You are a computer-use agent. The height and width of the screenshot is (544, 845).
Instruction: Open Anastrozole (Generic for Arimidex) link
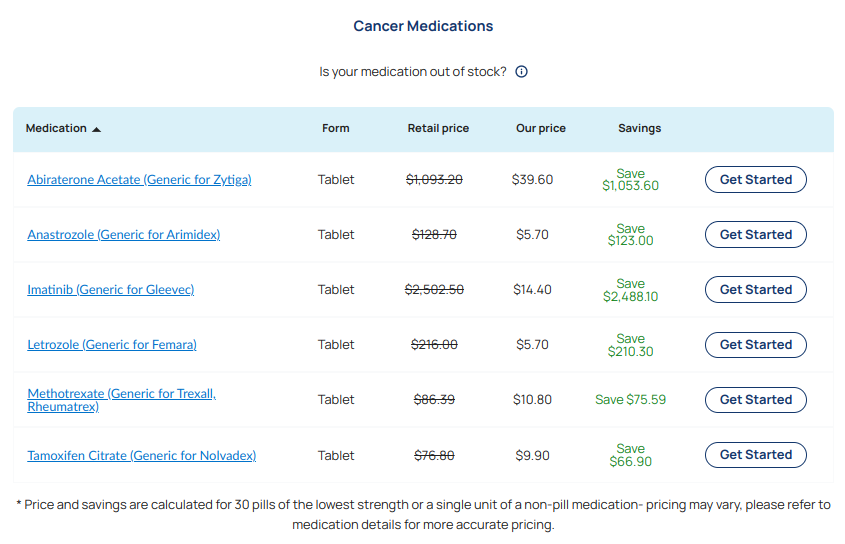click(x=123, y=235)
